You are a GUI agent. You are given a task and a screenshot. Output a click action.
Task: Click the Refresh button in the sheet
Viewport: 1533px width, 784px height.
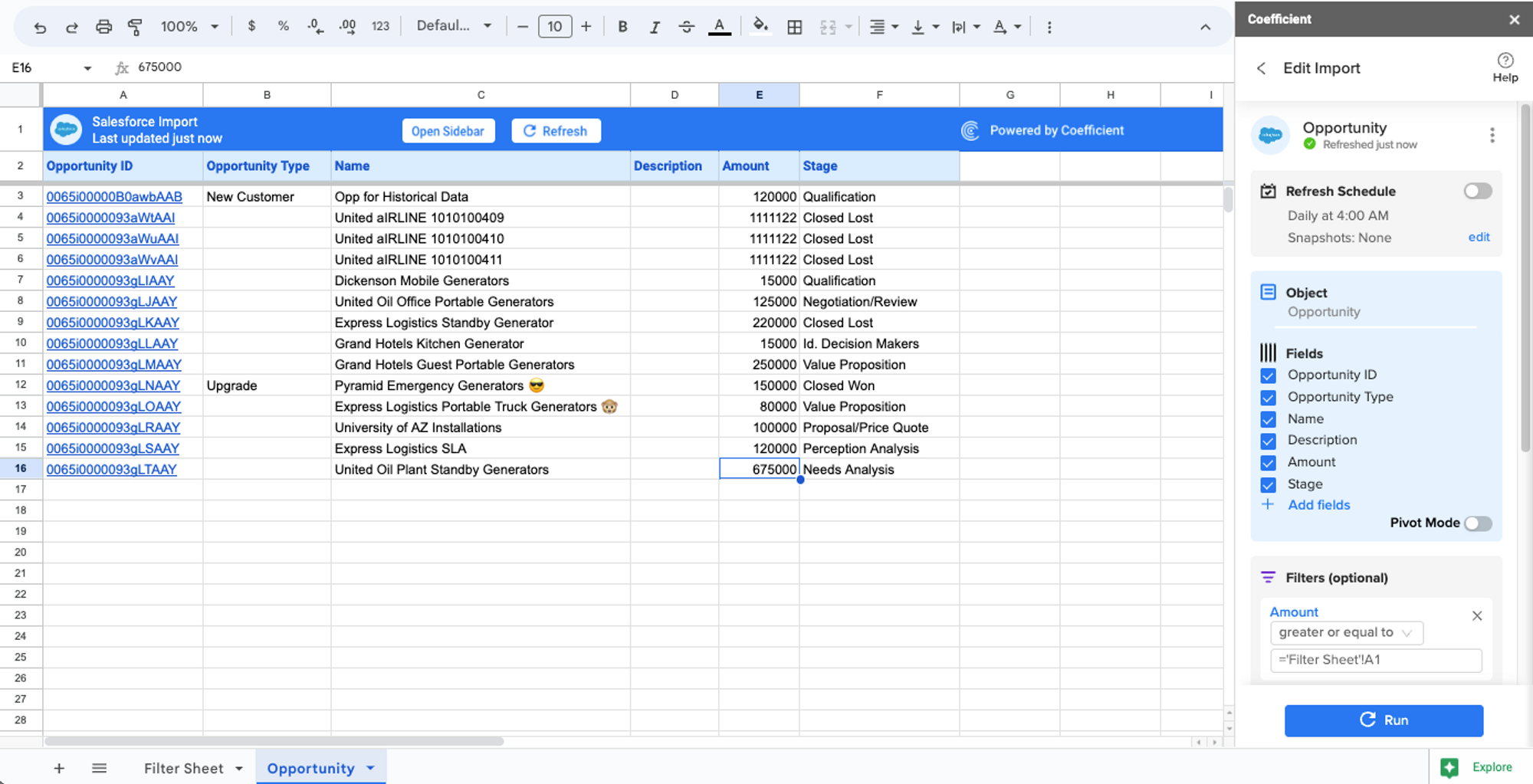coord(556,131)
